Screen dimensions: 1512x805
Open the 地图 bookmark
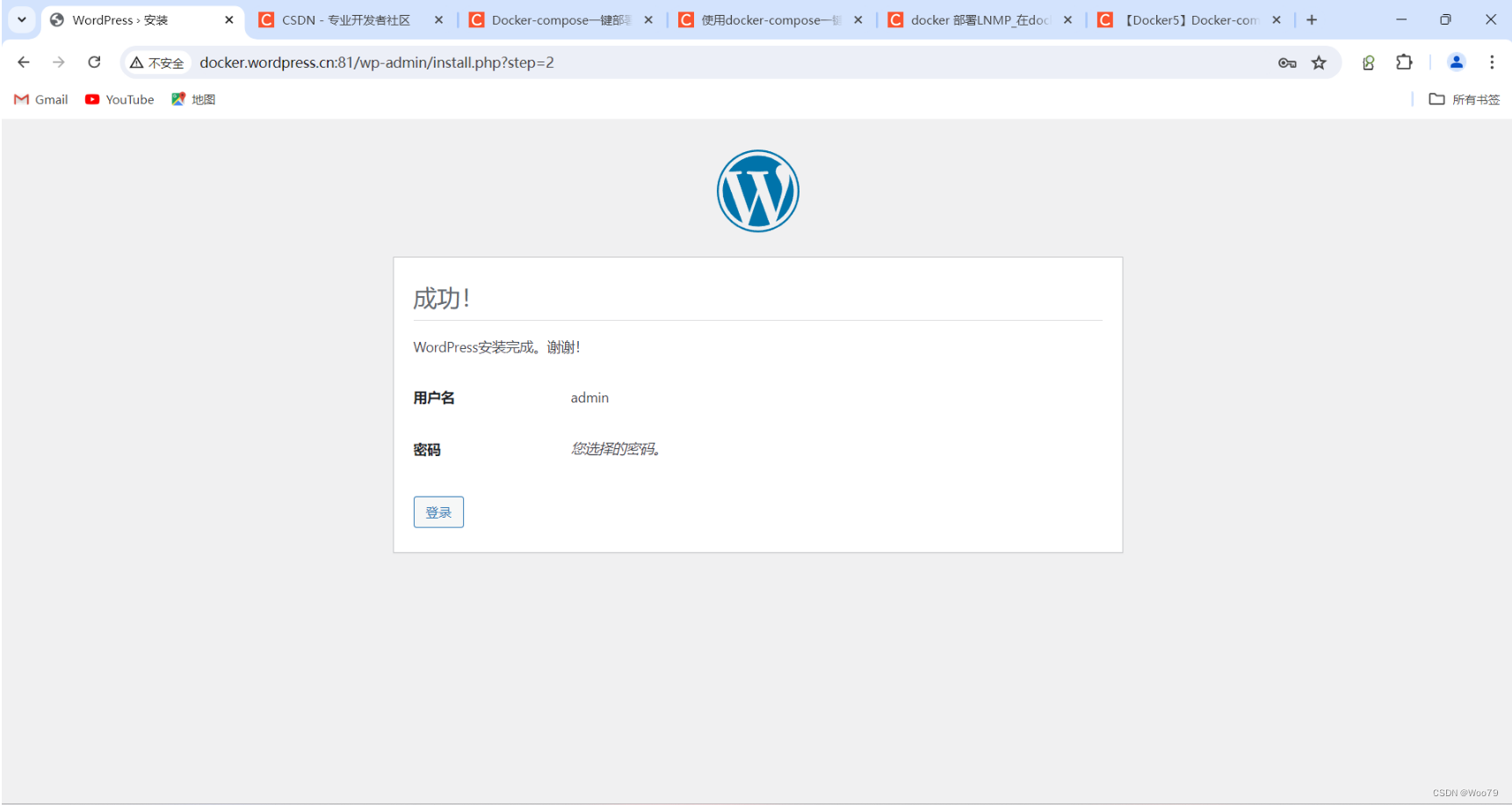pos(193,99)
